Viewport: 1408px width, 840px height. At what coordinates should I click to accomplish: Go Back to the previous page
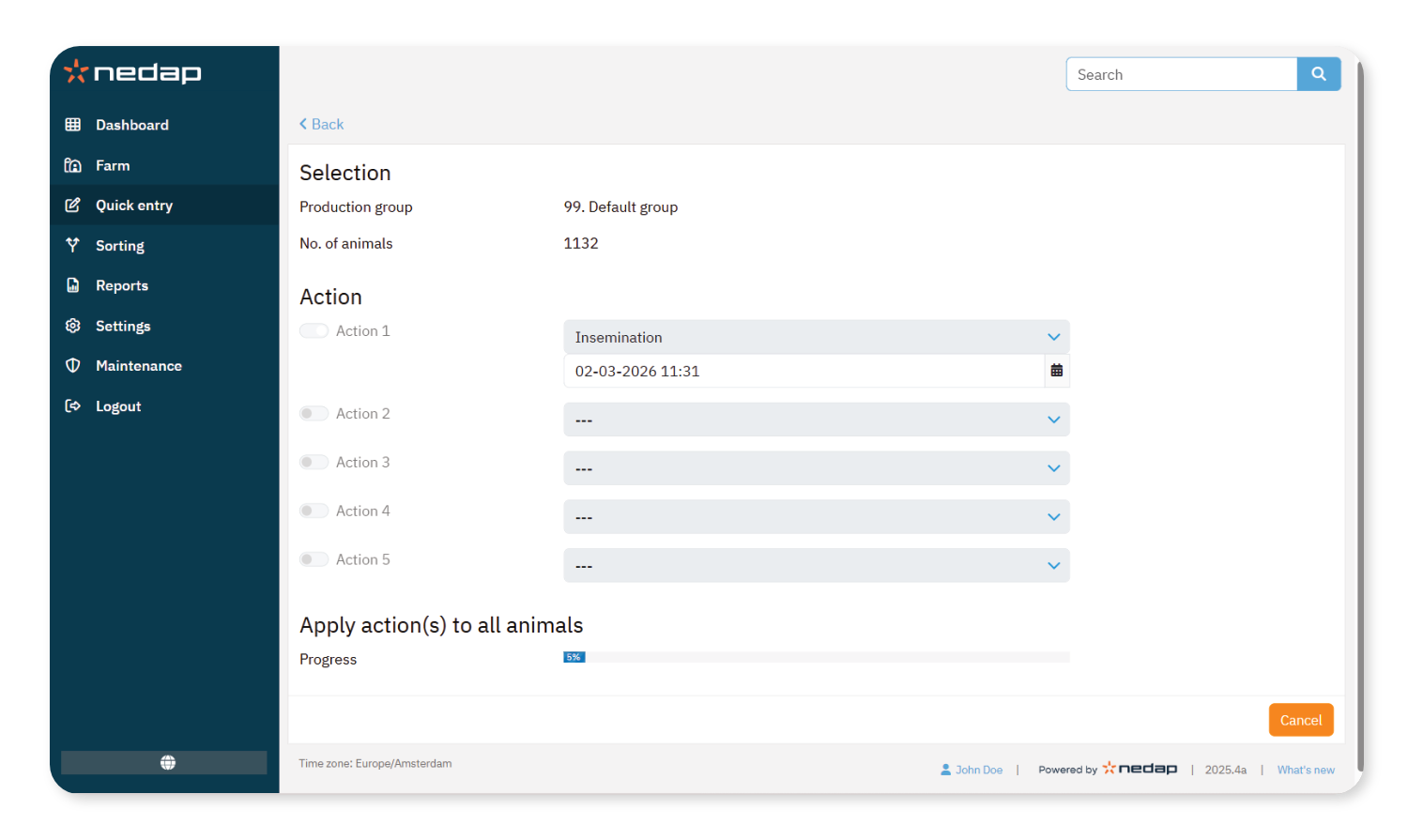coord(322,124)
